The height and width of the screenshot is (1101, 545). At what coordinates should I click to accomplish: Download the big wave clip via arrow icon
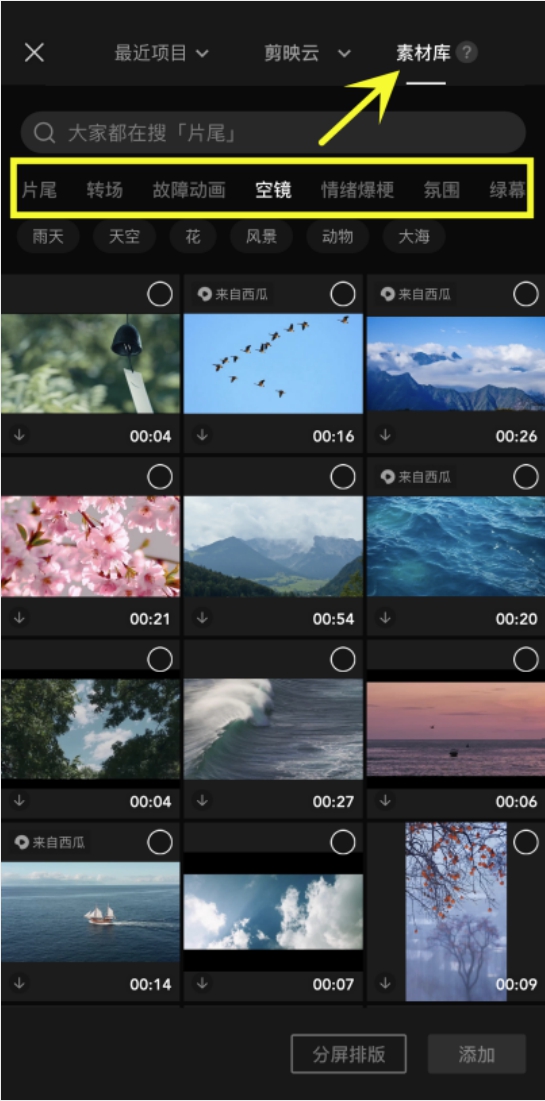(202, 800)
